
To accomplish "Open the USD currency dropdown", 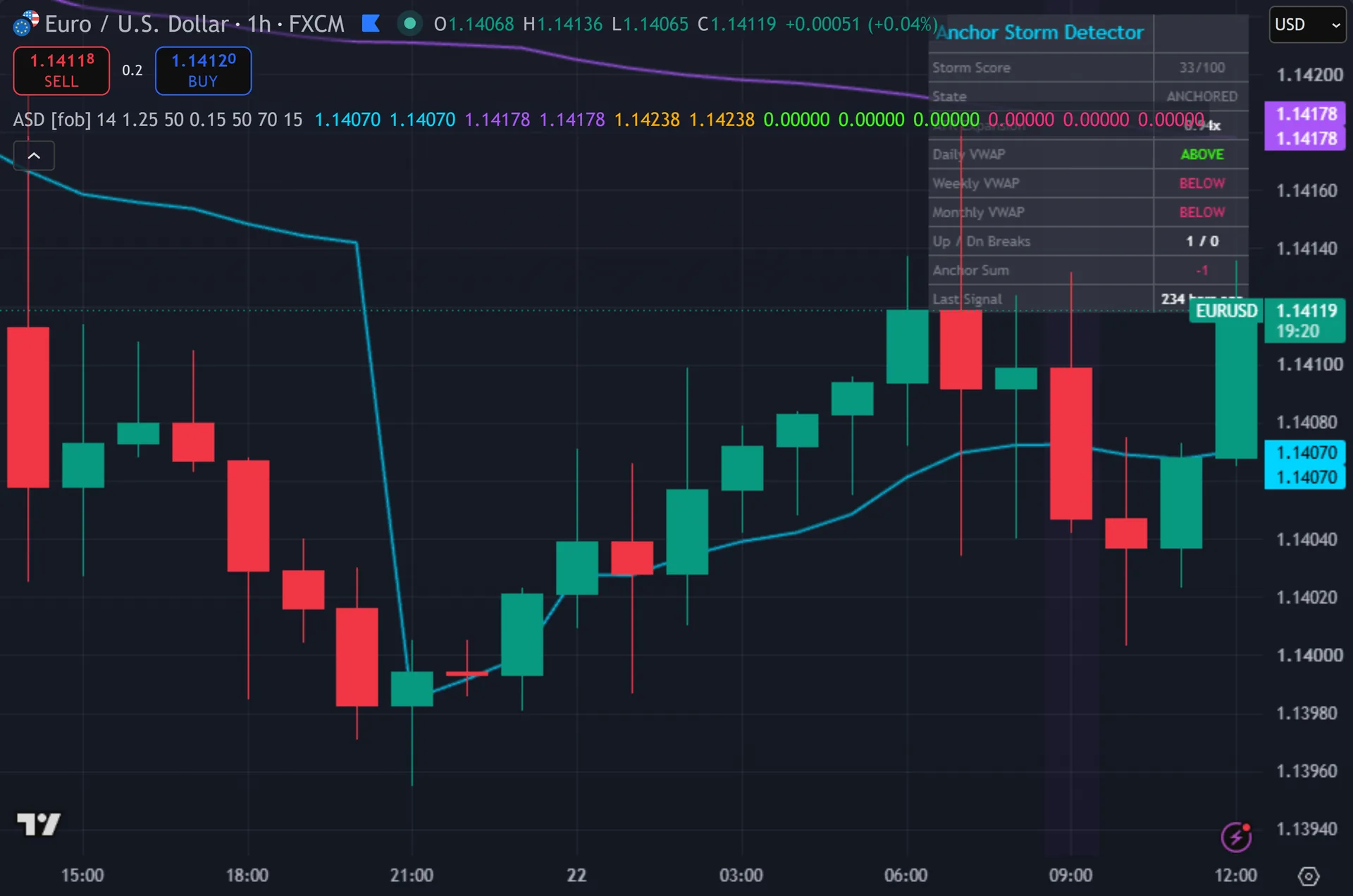I will 1307,25.
